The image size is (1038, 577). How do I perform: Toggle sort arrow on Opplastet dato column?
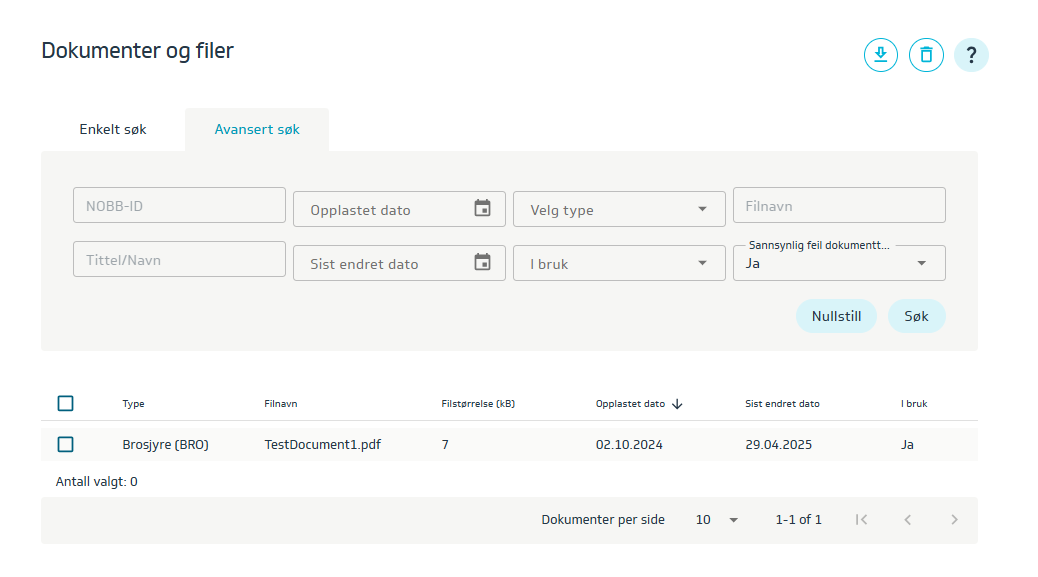pyautogui.click(x=677, y=404)
